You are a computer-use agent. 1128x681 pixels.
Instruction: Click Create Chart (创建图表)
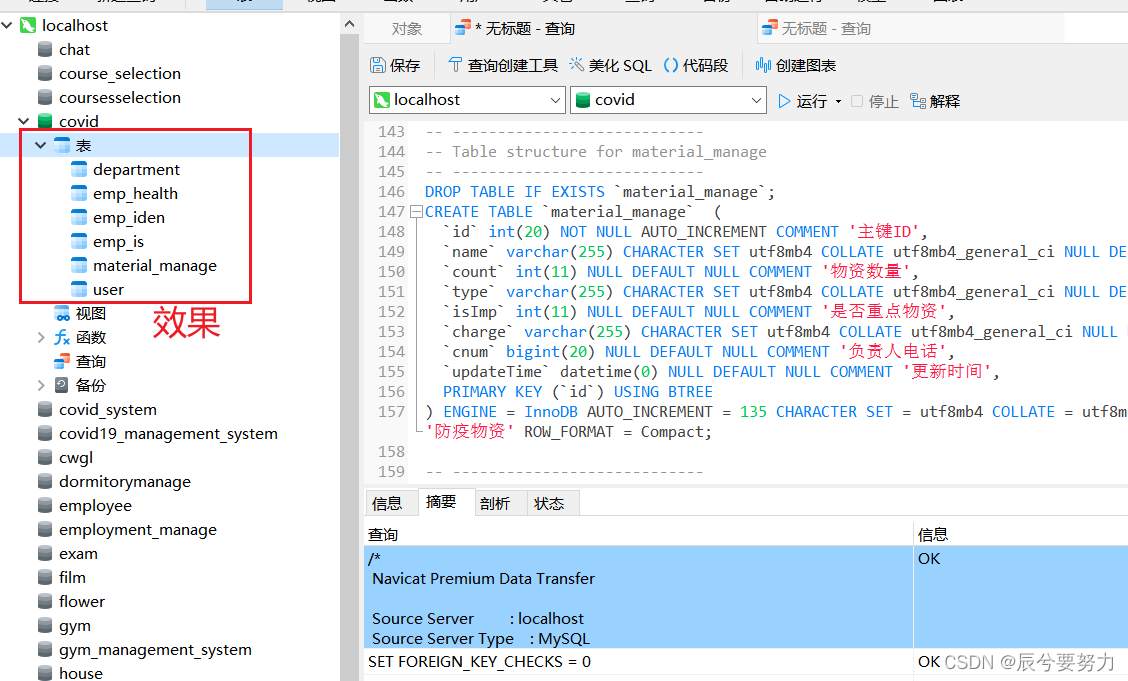point(796,65)
